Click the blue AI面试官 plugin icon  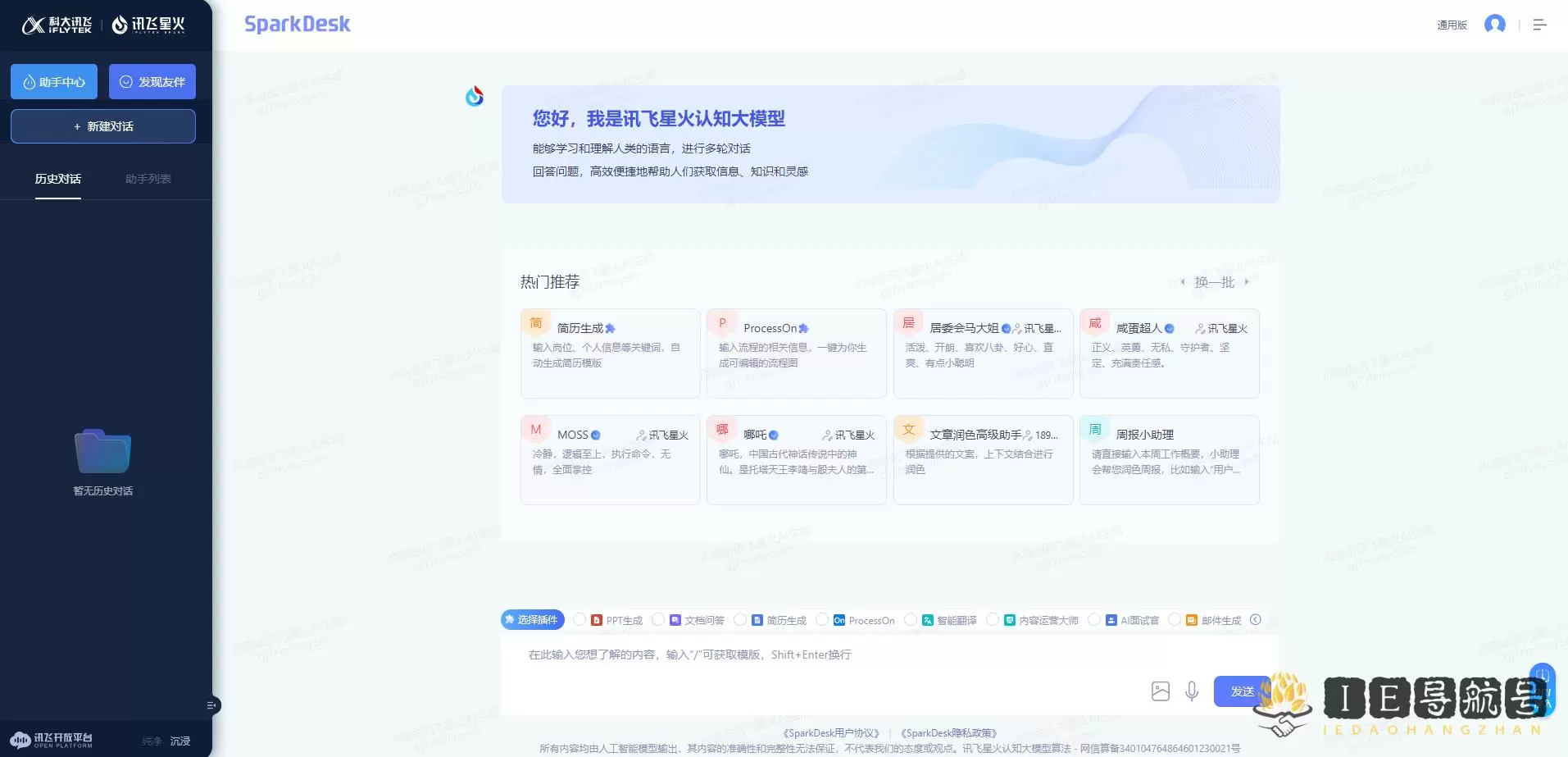tap(1111, 620)
